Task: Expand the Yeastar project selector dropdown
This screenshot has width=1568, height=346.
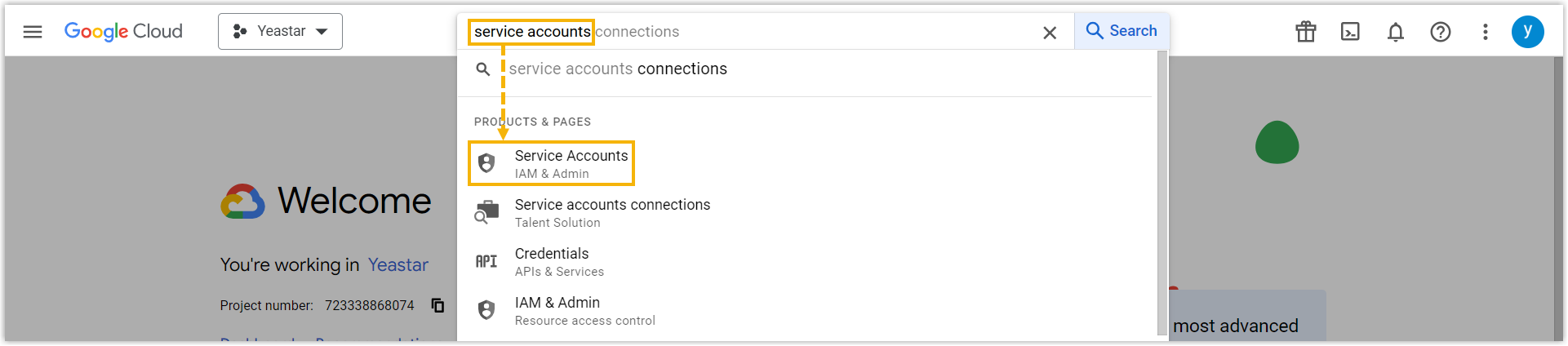Action: point(280,32)
